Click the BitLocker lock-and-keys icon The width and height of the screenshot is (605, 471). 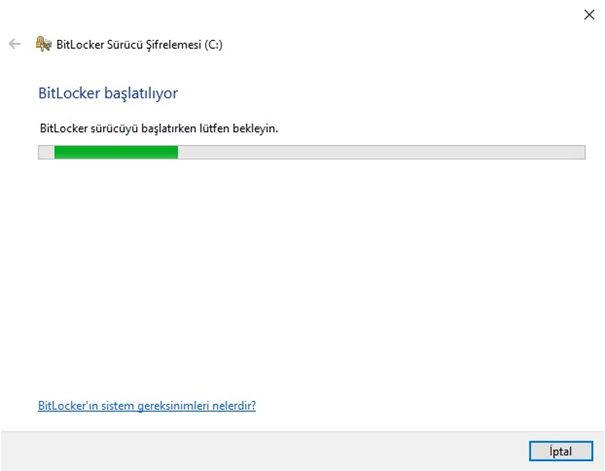pos(44,44)
